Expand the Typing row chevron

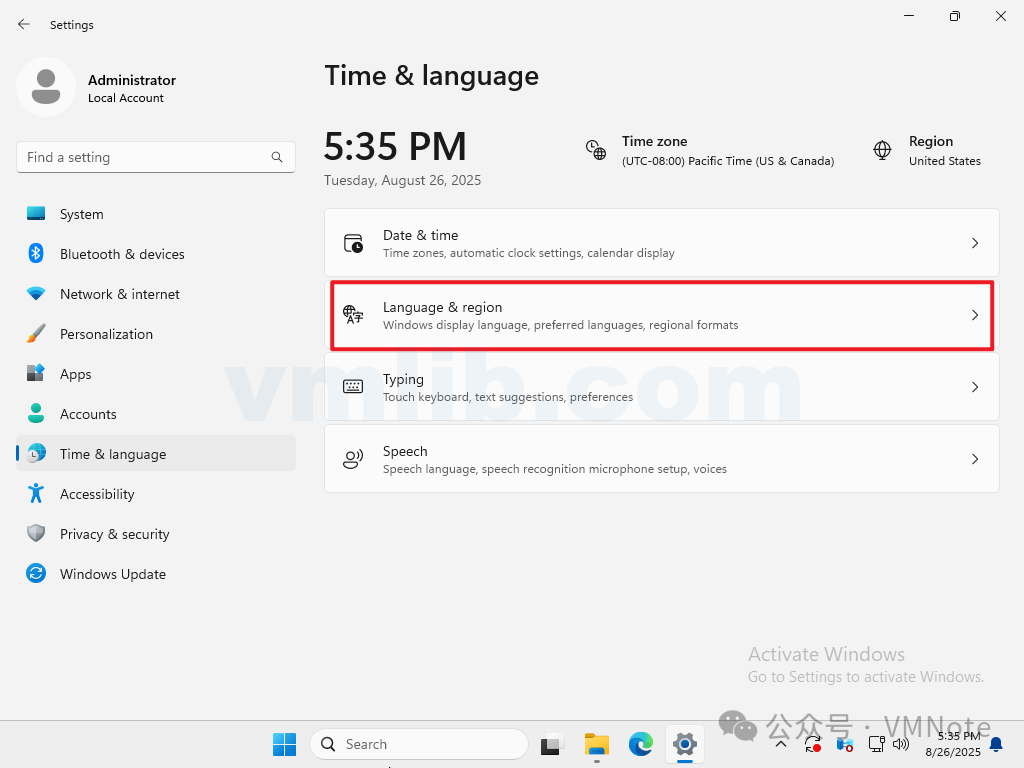pos(975,387)
